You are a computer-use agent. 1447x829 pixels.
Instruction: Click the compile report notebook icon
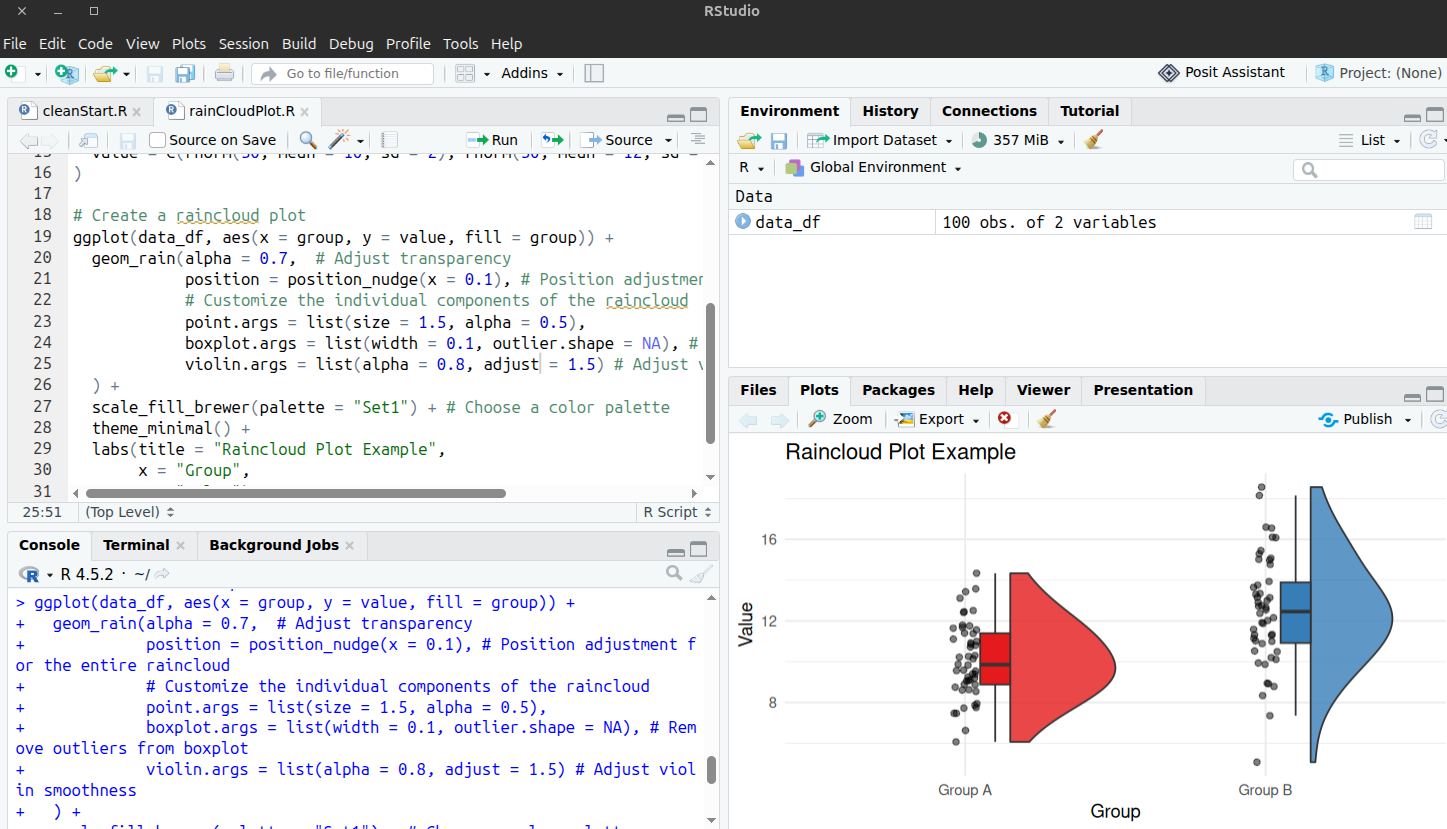pyautogui.click(x=390, y=140)
